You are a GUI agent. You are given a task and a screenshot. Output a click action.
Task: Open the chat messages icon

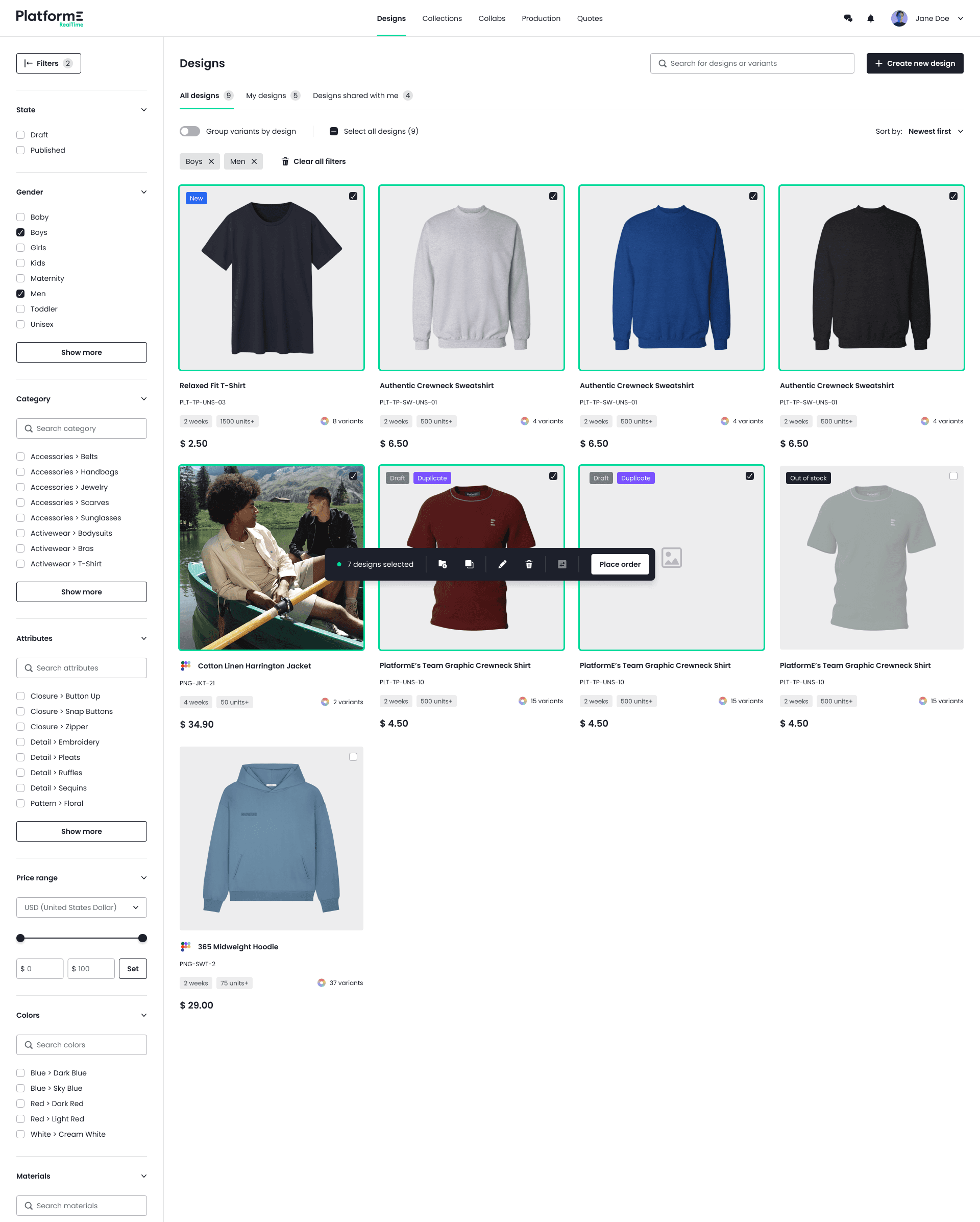848,18
